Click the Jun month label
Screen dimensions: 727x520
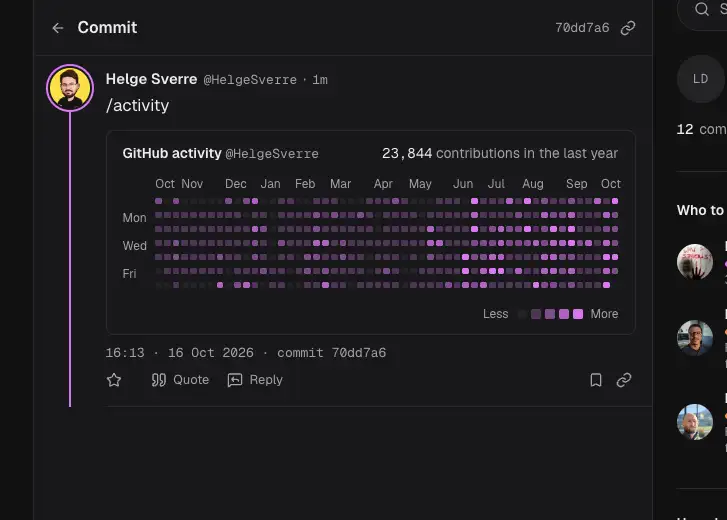463,184
